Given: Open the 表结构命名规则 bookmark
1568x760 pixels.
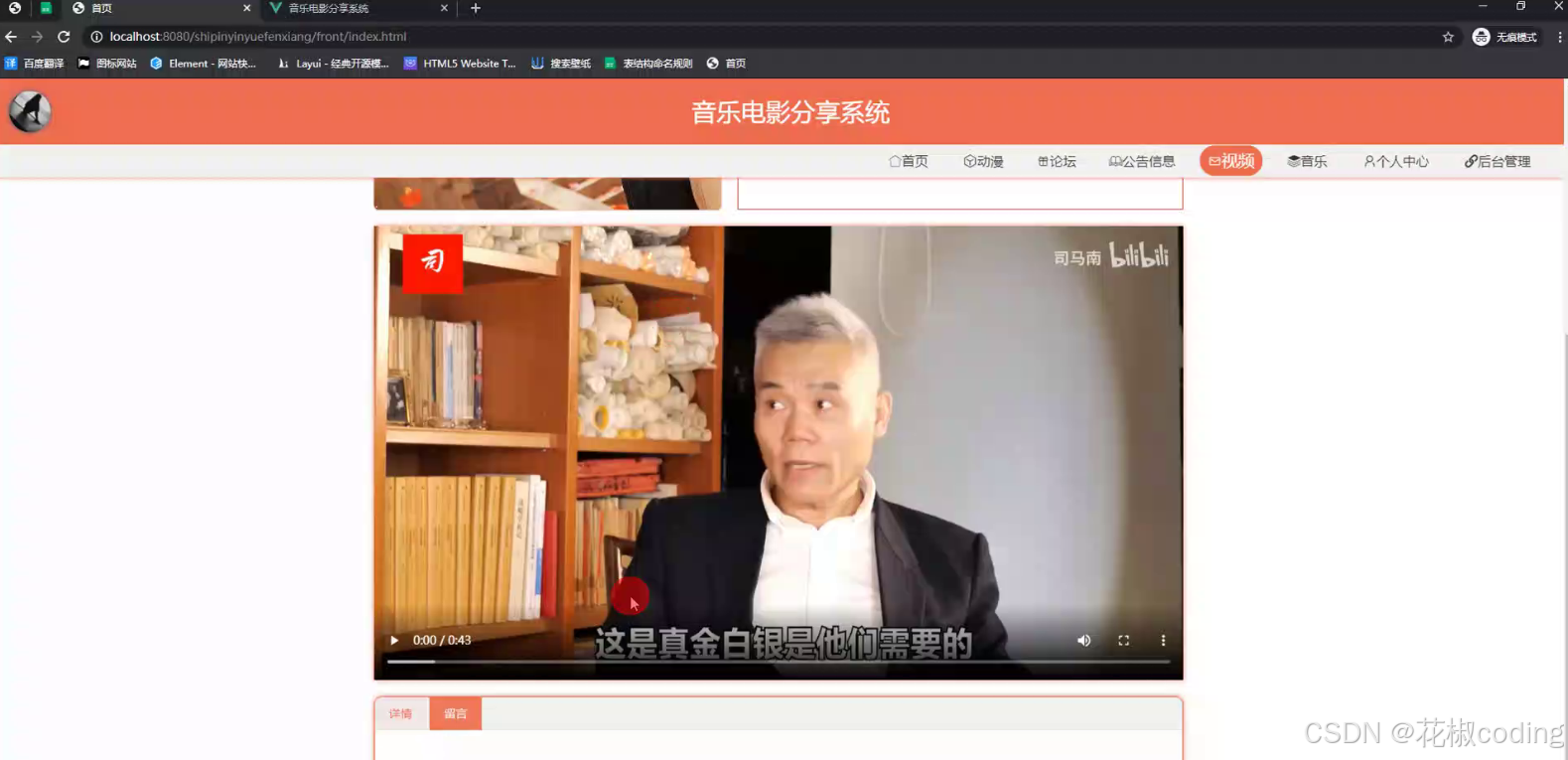Looking at the screenshot, I should pyautogui.click(x=648, y=64).
